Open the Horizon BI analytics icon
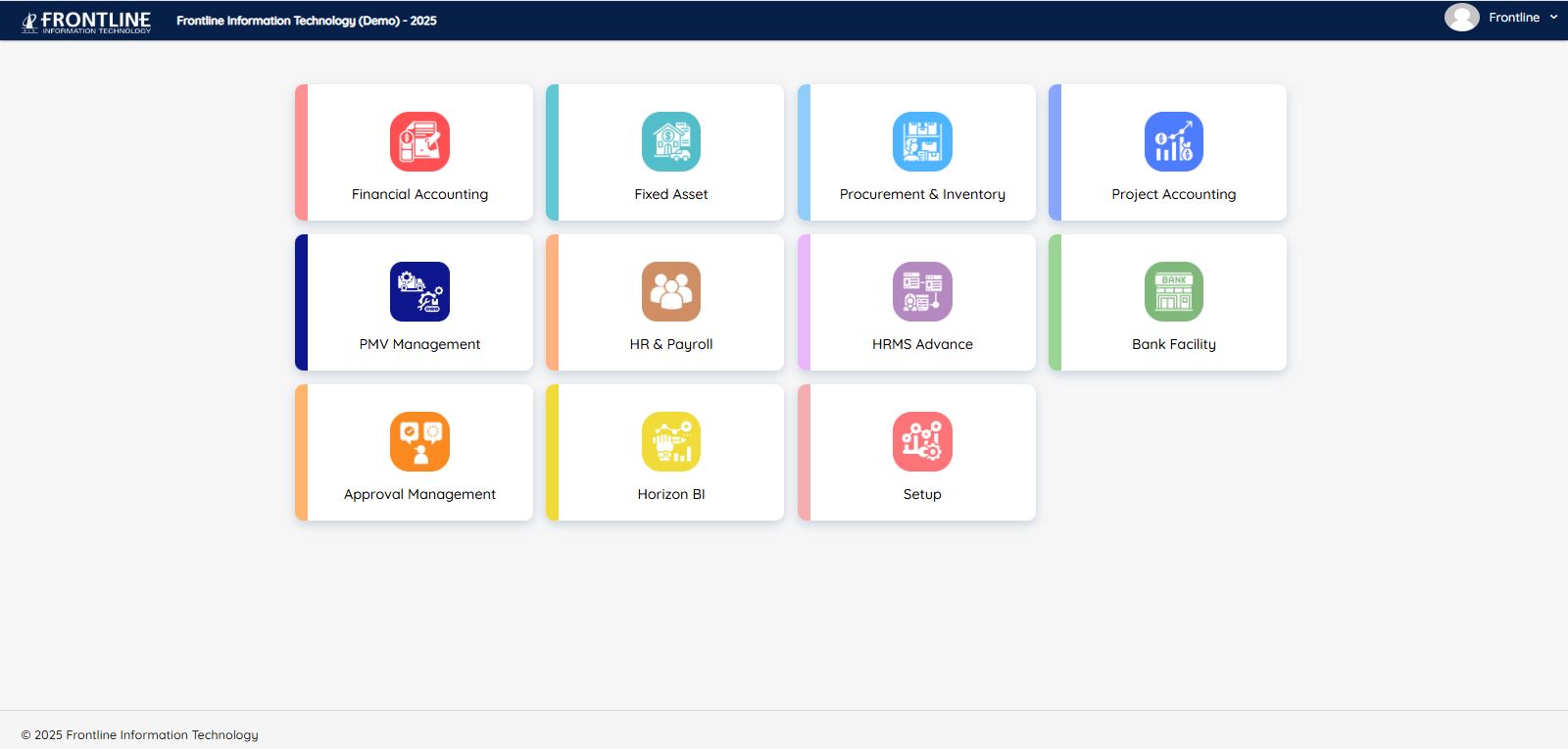Screen dimensions: 1568x749 click(671, 441)
